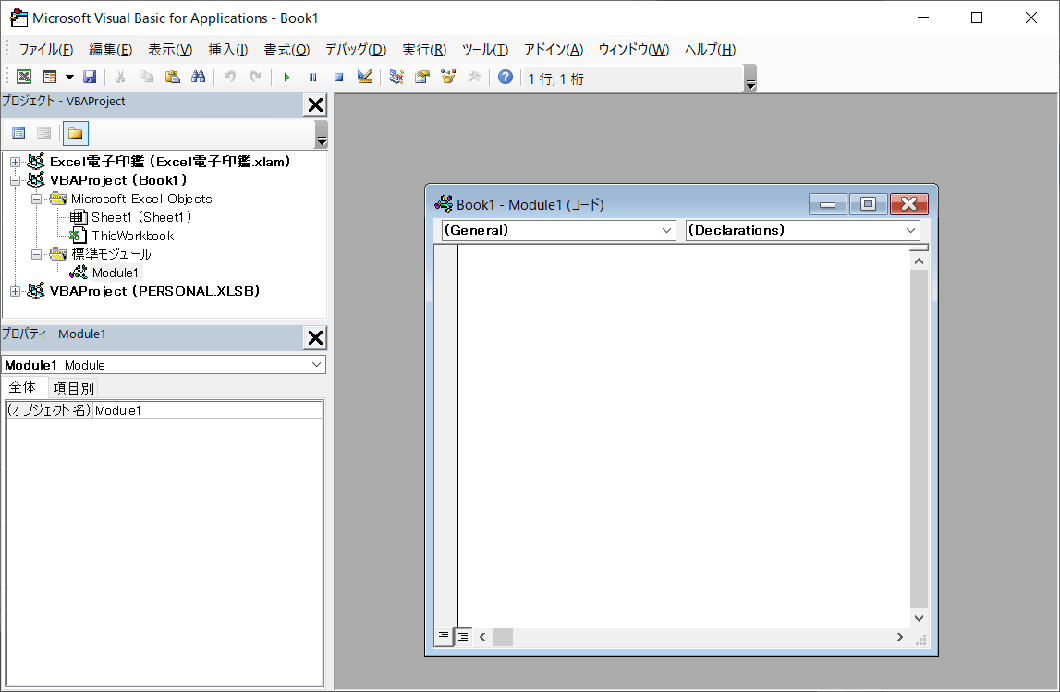The width and height of the screenshot is (1060, 692).
Task: Save the workbook with the floppy disk icon
Action: (90, 77)
